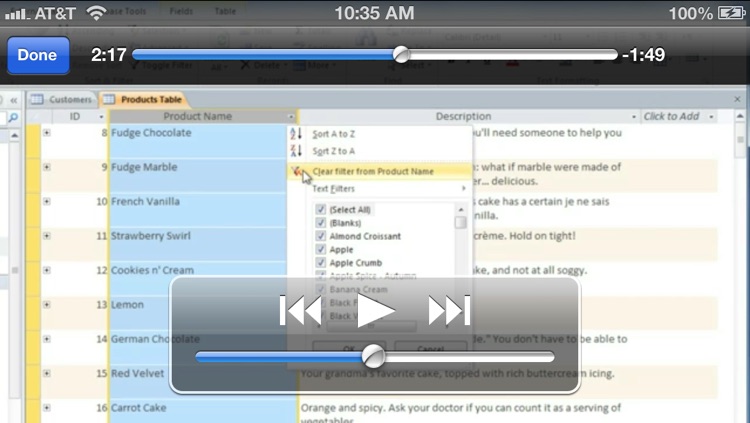Image resolution: width=750 pixels, height=423 pixels.
Task: Expand the Fudge Marble record
Action: [x=46, y=167]
